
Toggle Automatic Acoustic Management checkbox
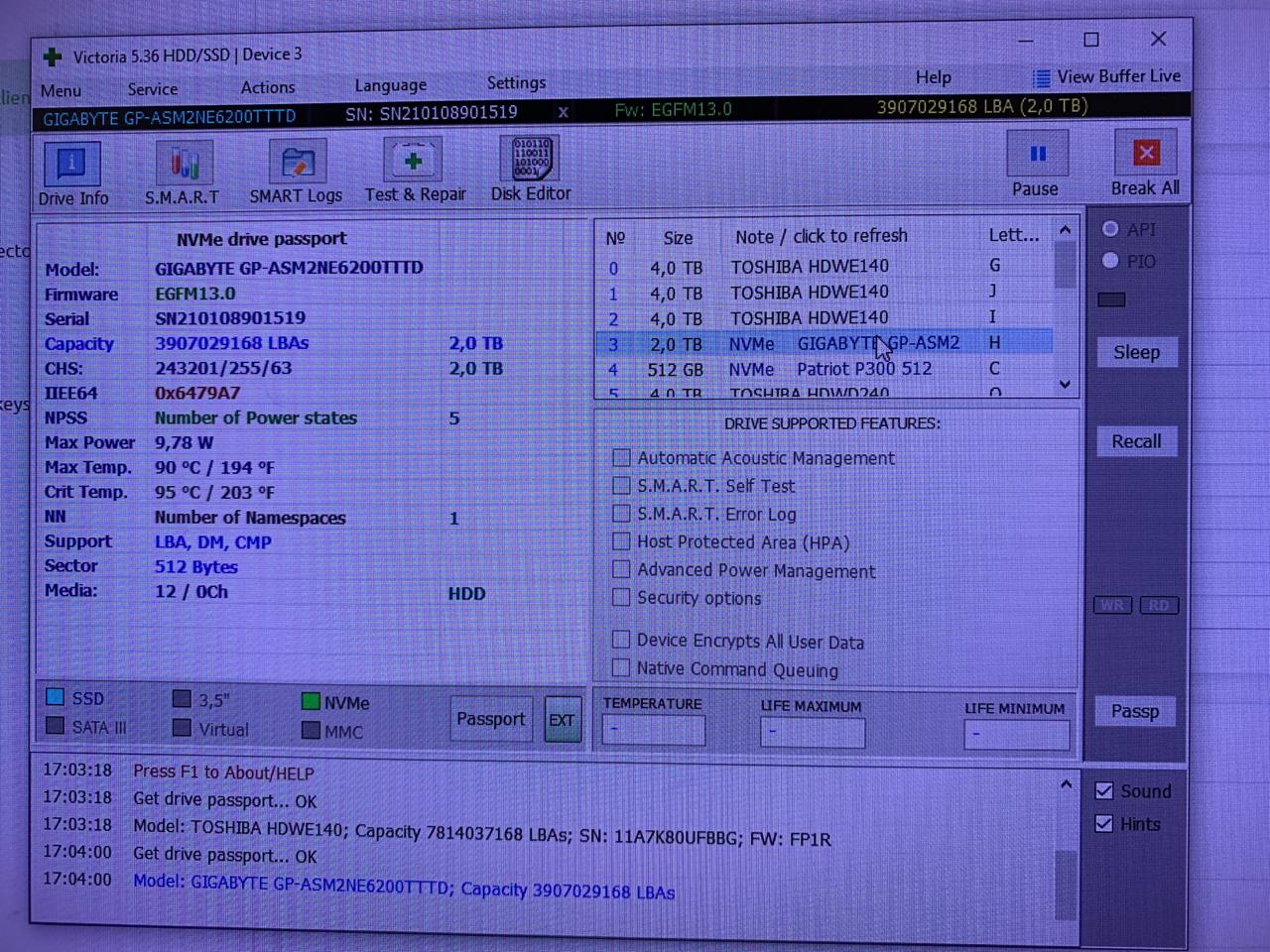coord(621,457)
